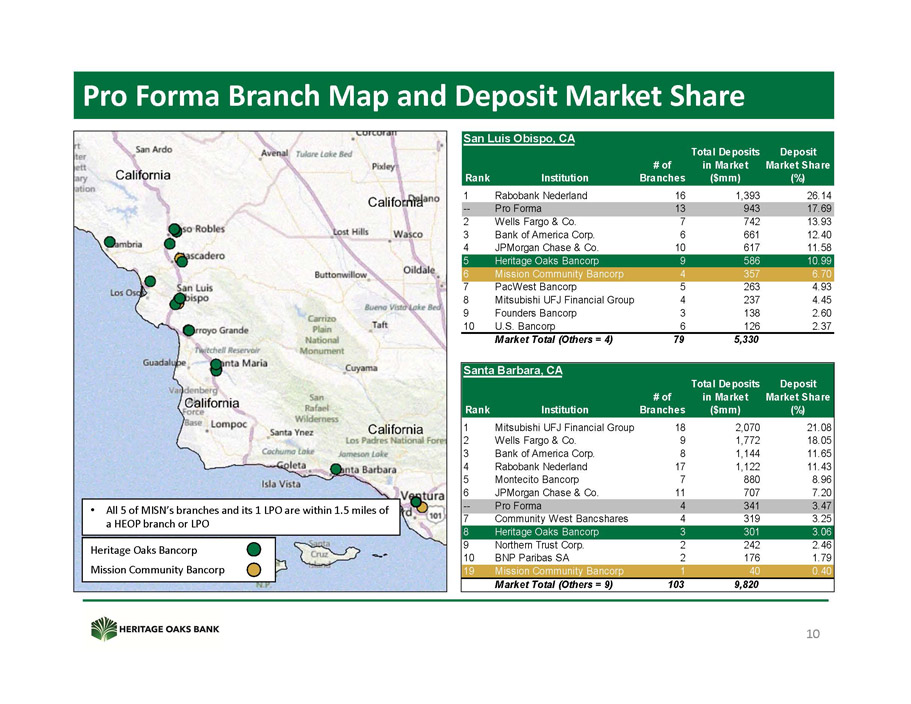This screenshot has width=911, height=704.
Task: Click 'Founders Bancorp' row
Action: coord(647,313)
